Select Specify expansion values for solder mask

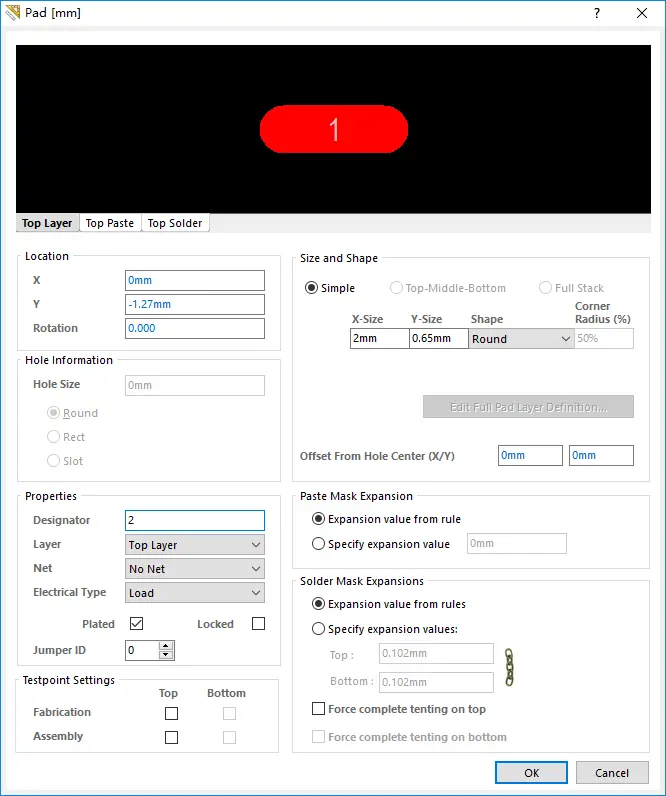[x=319, y=629]
